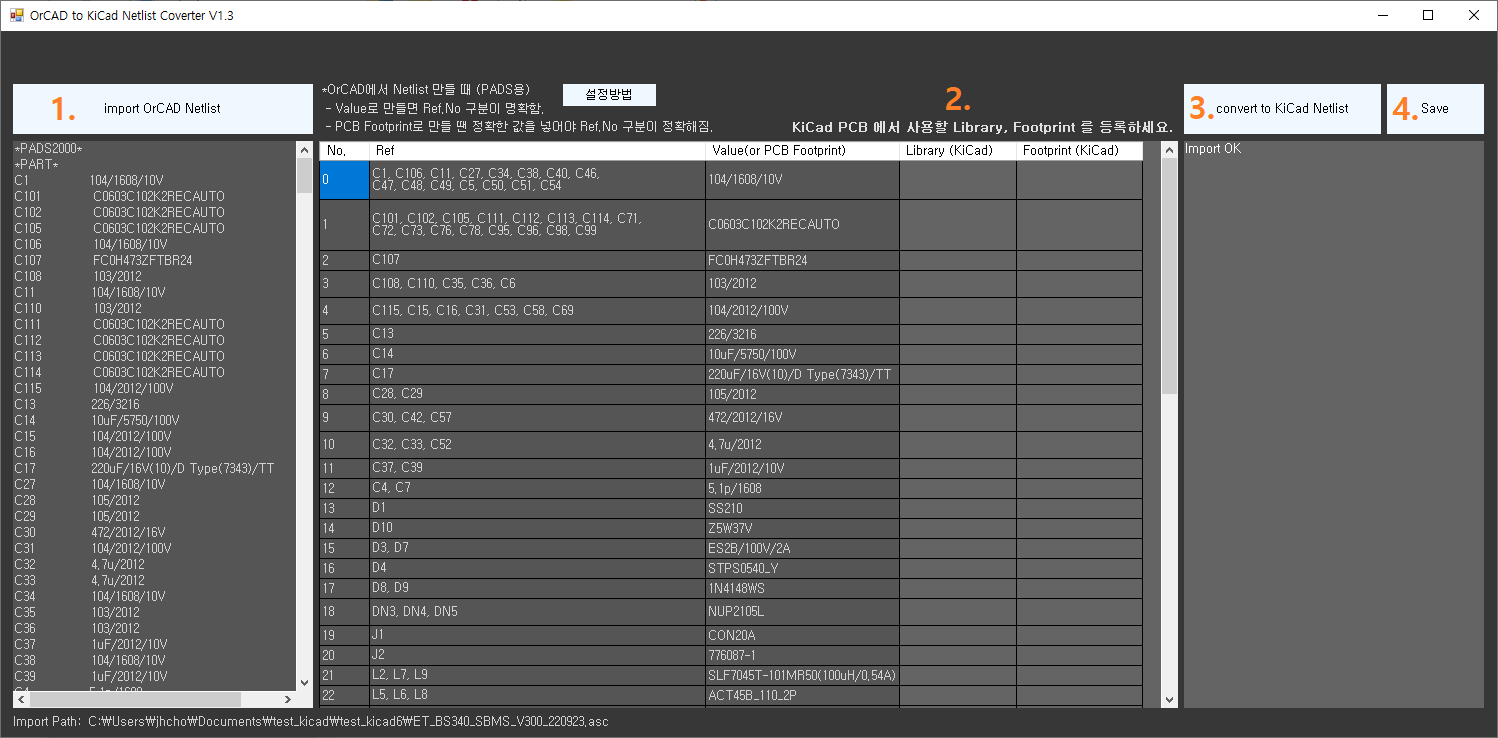Click the Save button

pyautogui.click(x=1435, y=109)
